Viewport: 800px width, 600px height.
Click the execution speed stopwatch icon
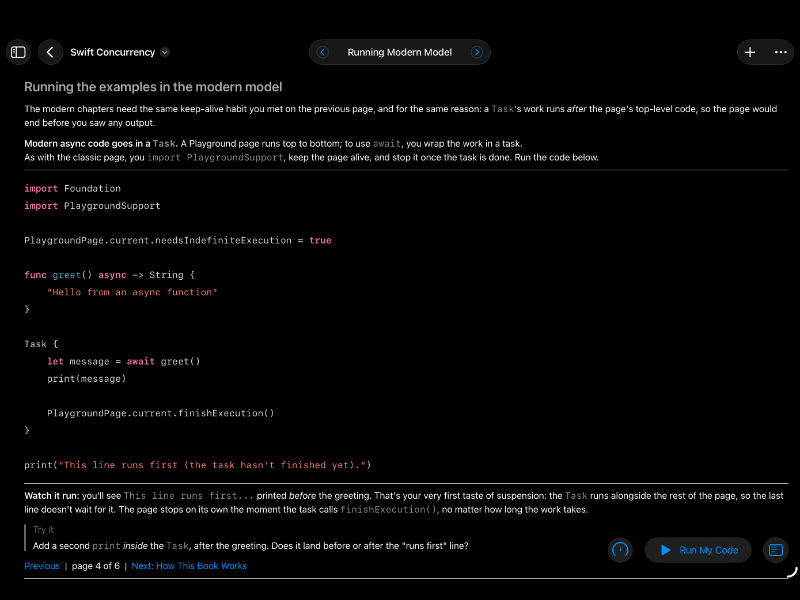point(620,550)
